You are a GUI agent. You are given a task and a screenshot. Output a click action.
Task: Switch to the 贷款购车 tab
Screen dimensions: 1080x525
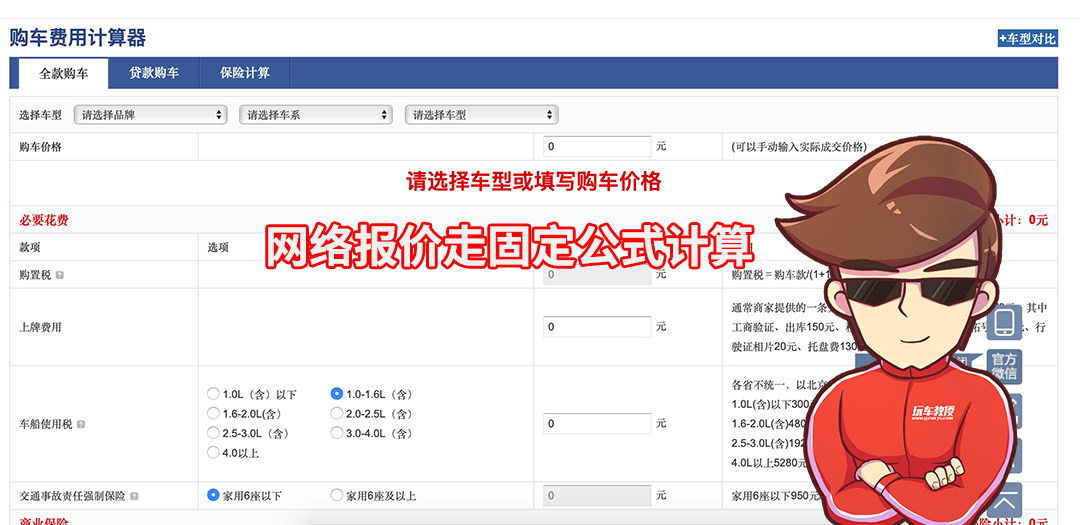point(154,73)
